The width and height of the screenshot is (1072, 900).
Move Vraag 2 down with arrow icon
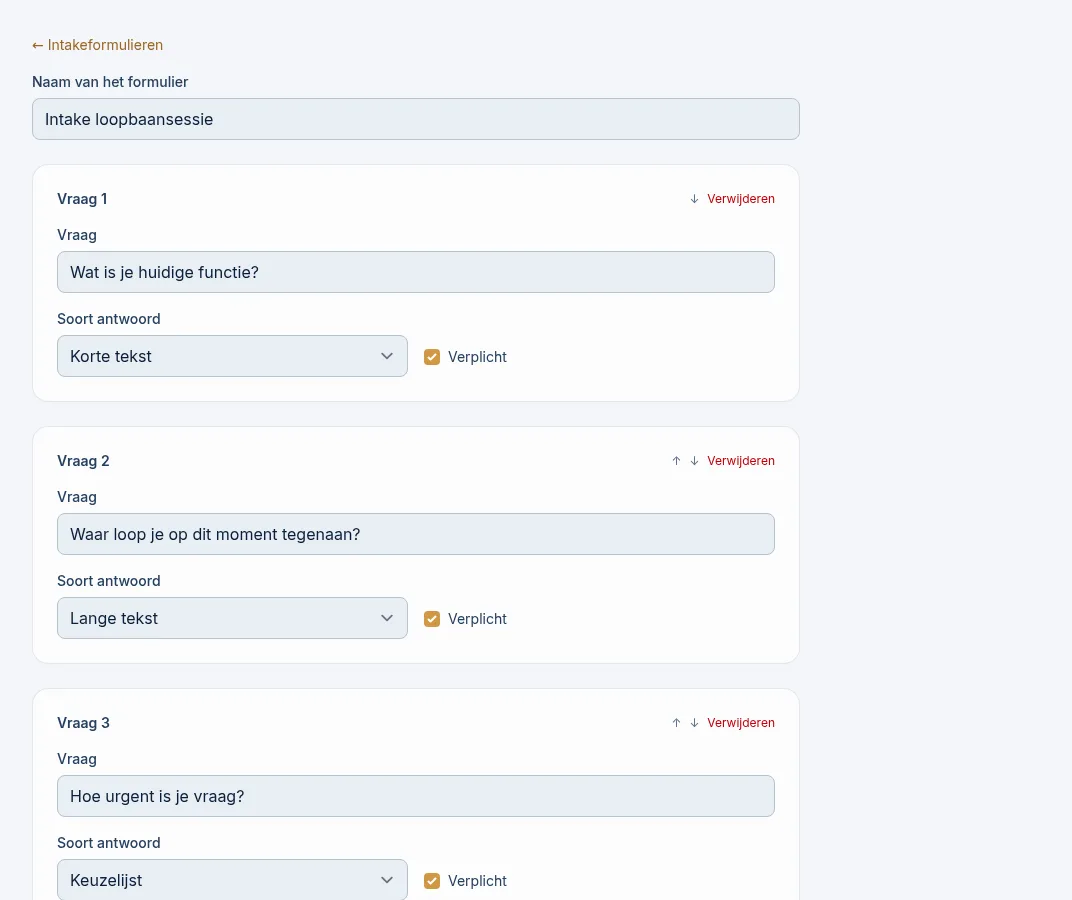click(x=694, y=461)
